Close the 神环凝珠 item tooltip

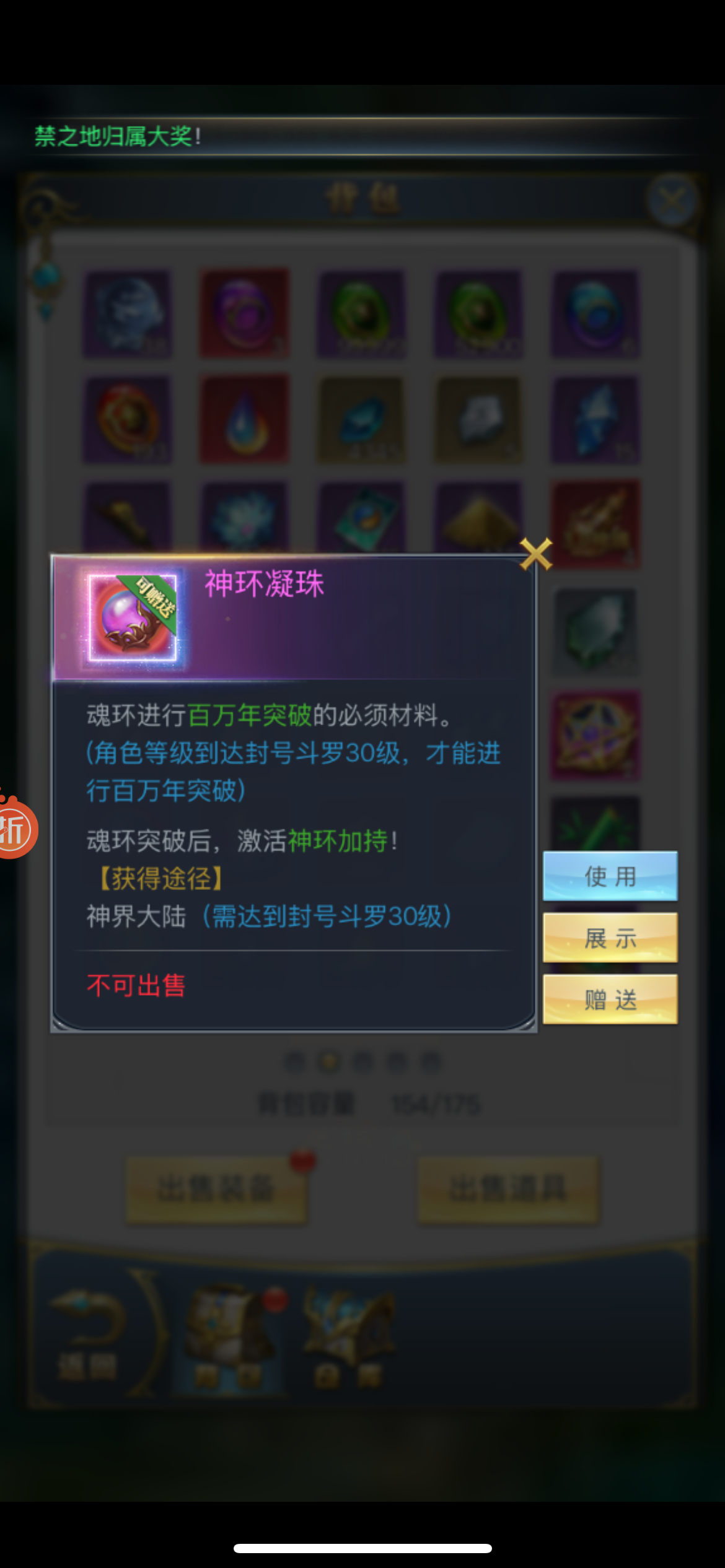536,554
